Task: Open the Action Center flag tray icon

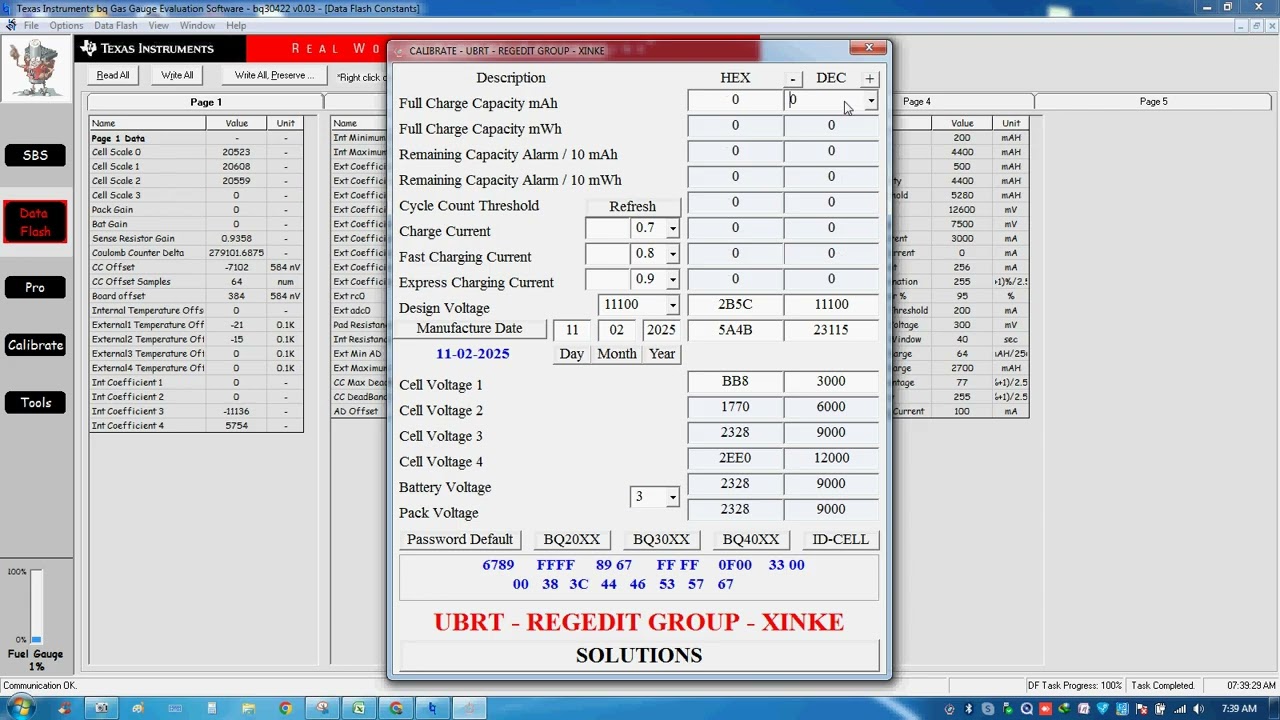Action: [x=1142, y=708]
